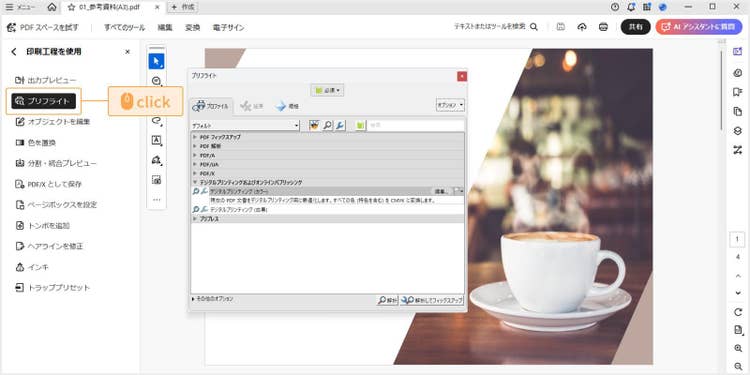The width and height of the screenshot is (750, 375).
Task: Switch to the 編集 menu
Action: click(x=165, y=27)
